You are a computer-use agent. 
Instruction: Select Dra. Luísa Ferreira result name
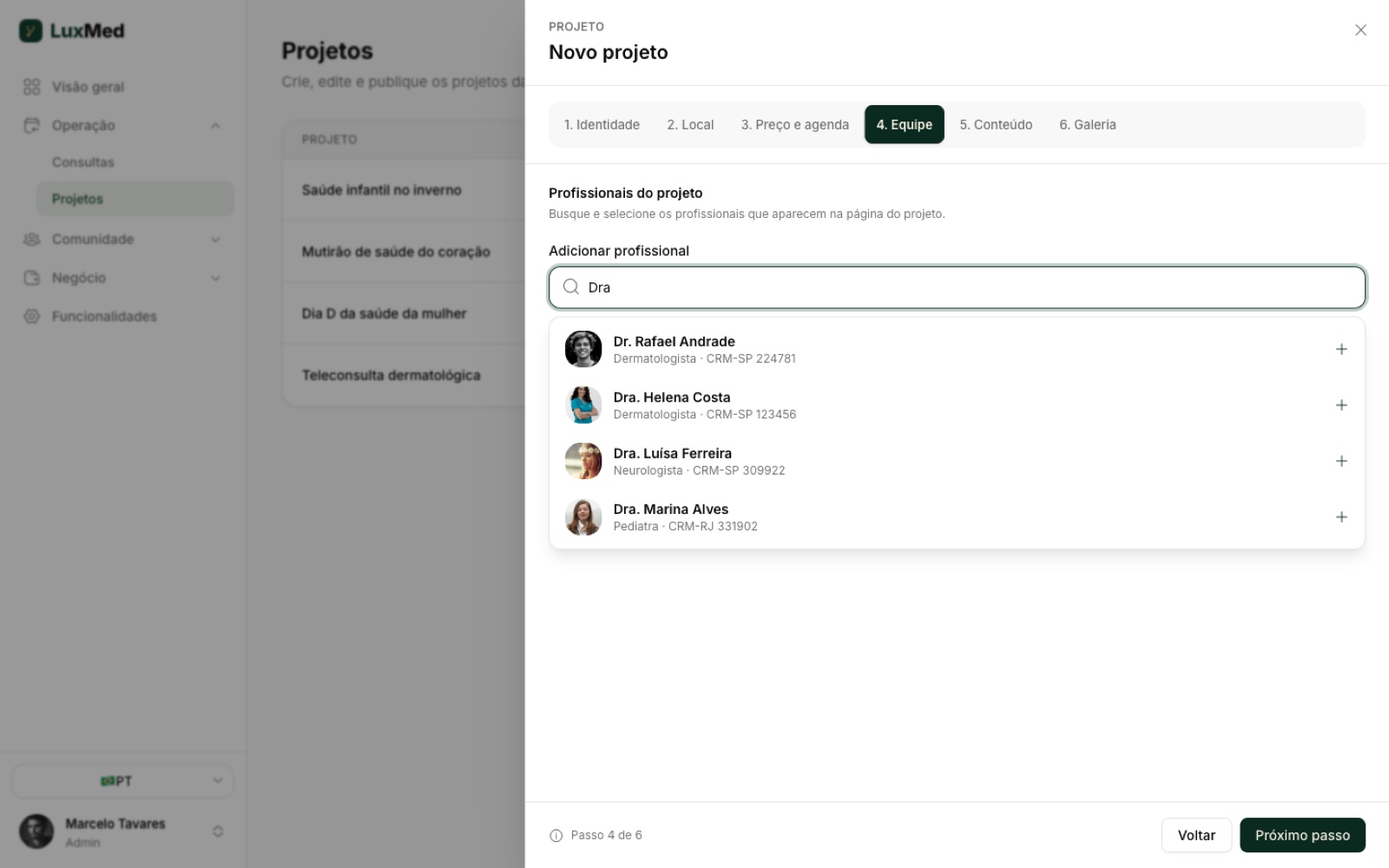pos(673,453)
